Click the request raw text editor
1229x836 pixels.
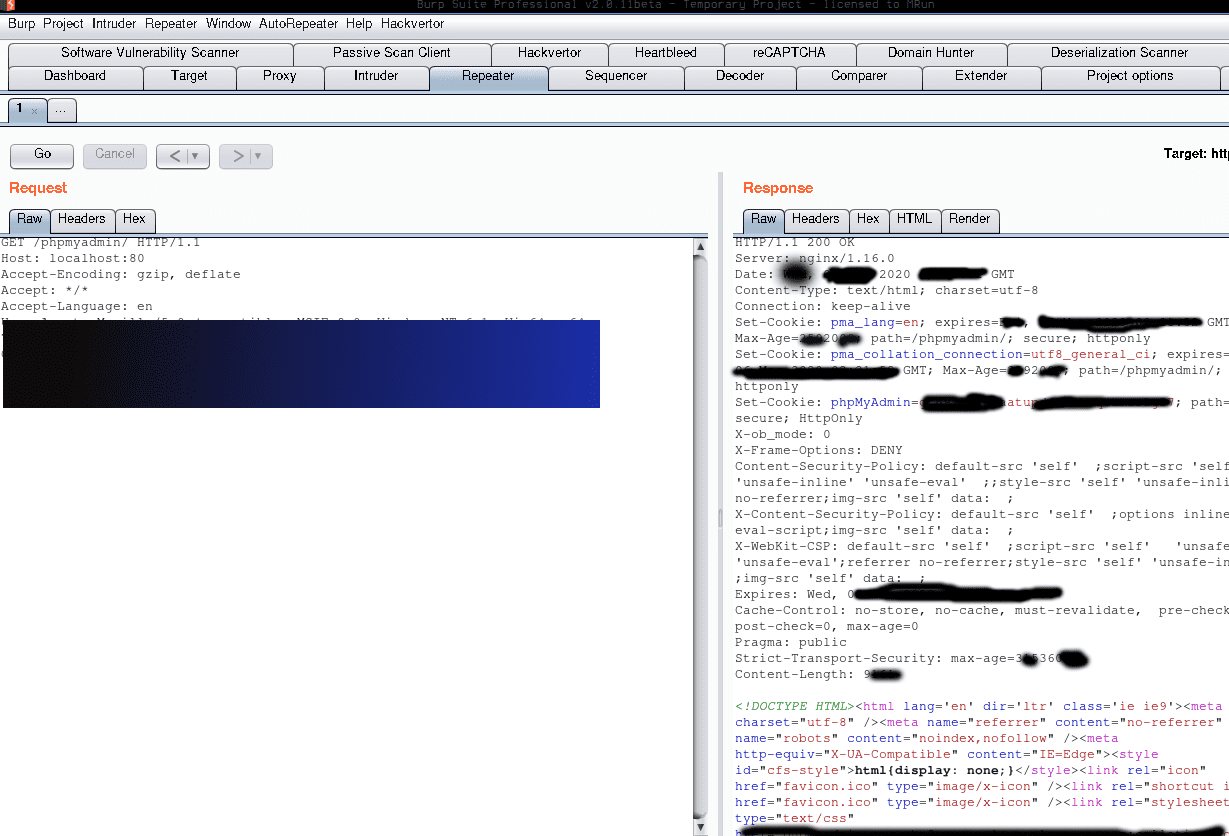click(x=346, y=536)
